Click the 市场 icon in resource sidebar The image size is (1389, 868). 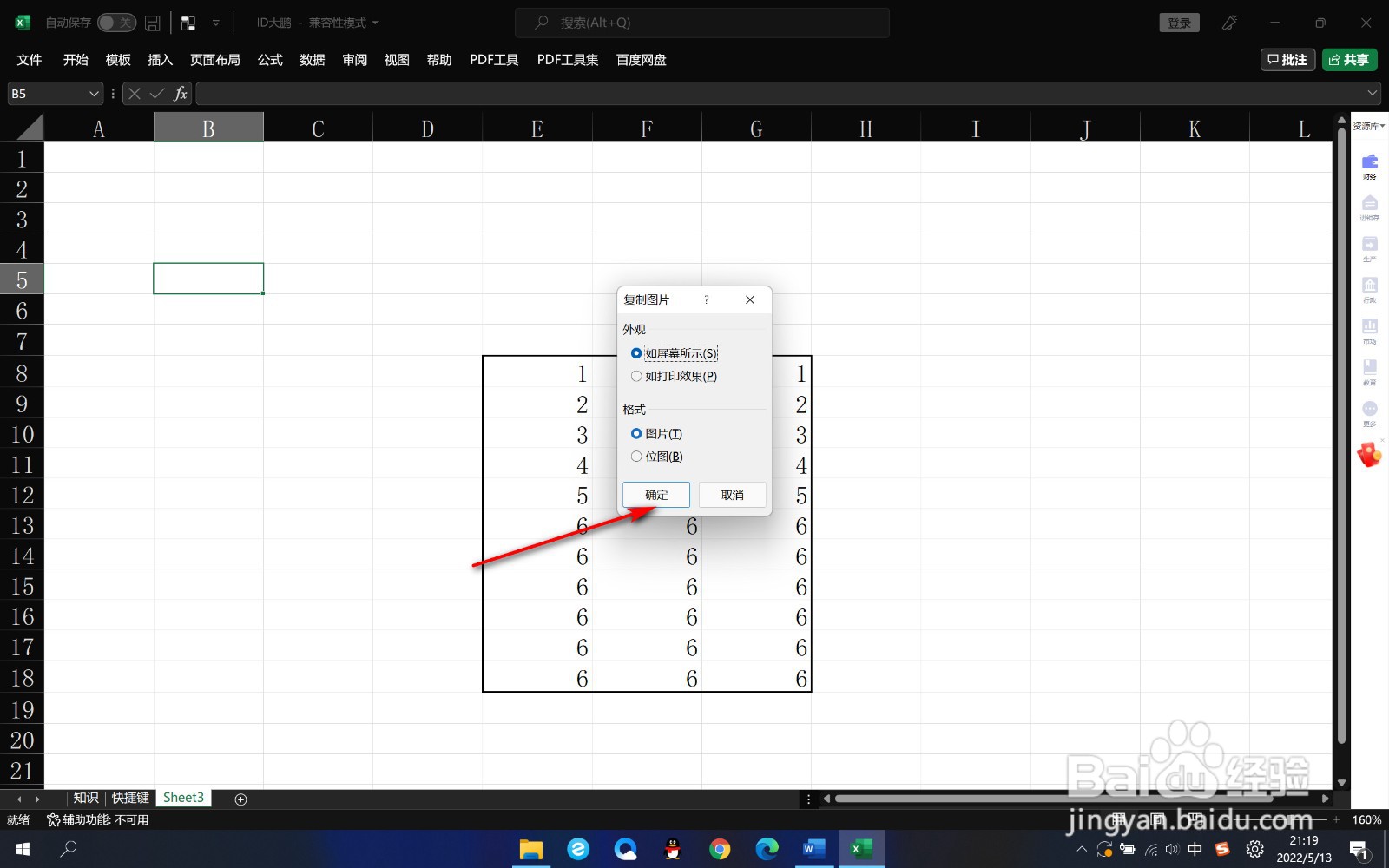point(1370,330)
